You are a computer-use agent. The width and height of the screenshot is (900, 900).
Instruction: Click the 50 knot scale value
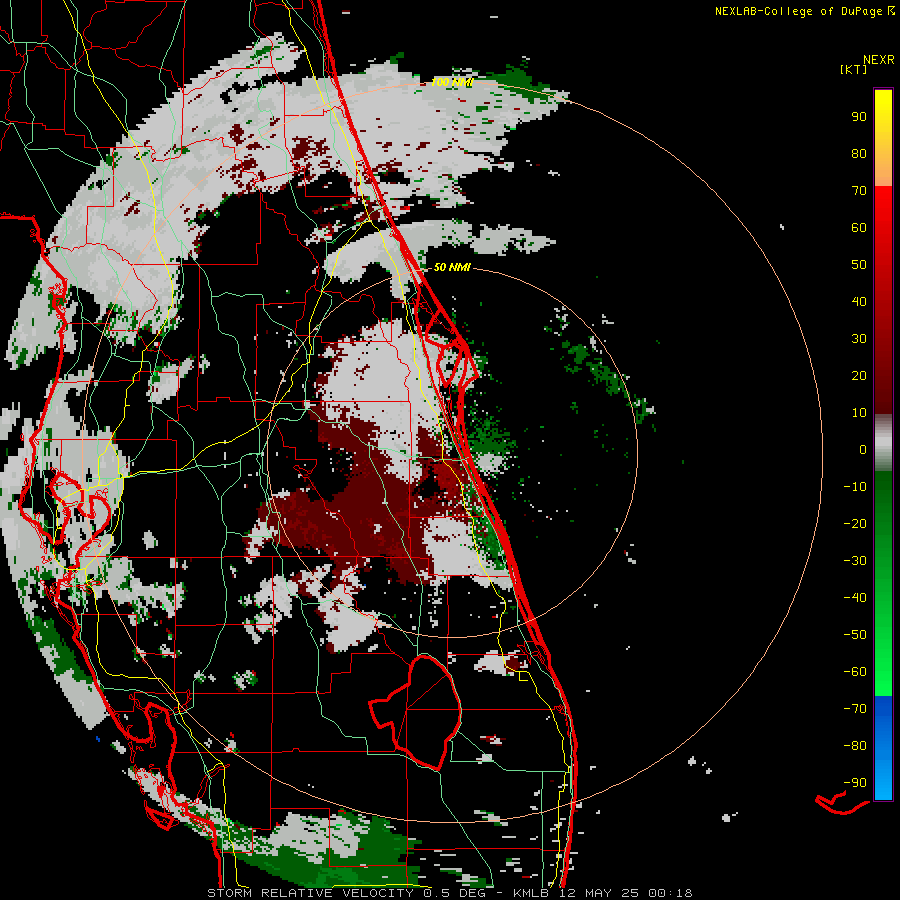click(x=859, y=265)
